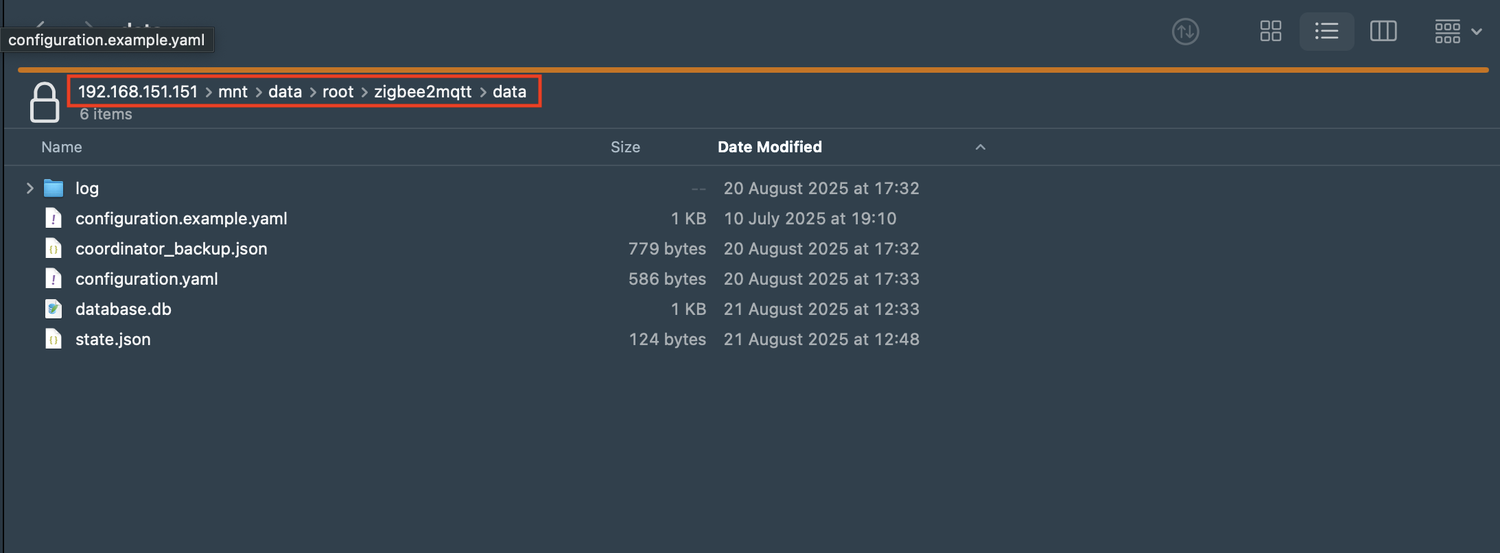Screen dimensions: 1500x553
Task: Select the state.json file
Action: click(113, 339)
